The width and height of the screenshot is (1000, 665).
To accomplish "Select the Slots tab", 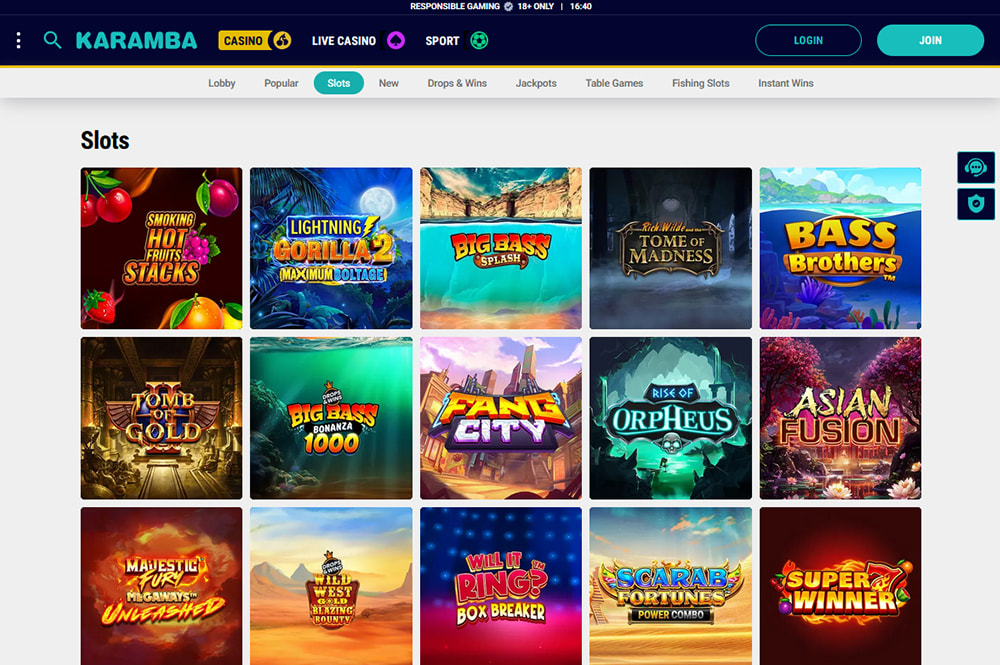I will [x=339, y=83].
